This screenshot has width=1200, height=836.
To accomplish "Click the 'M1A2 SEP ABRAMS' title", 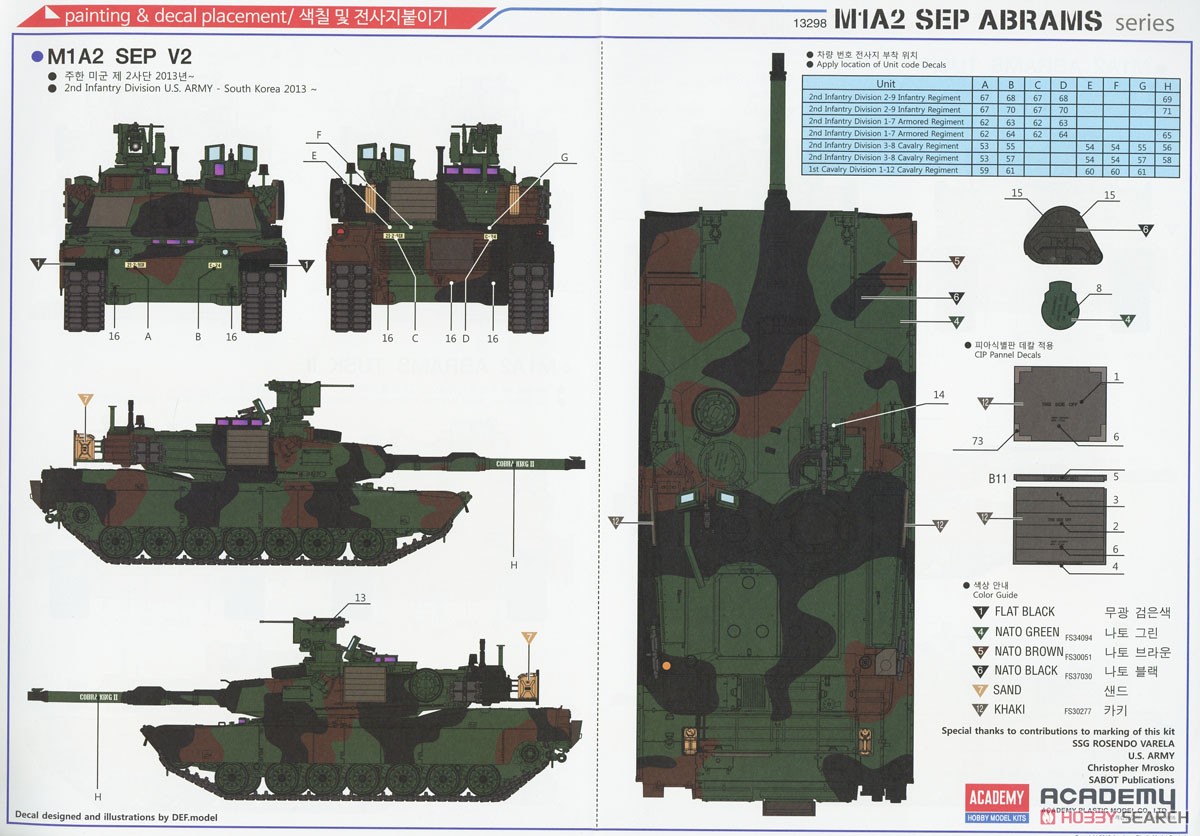I will tap(968, 20).
